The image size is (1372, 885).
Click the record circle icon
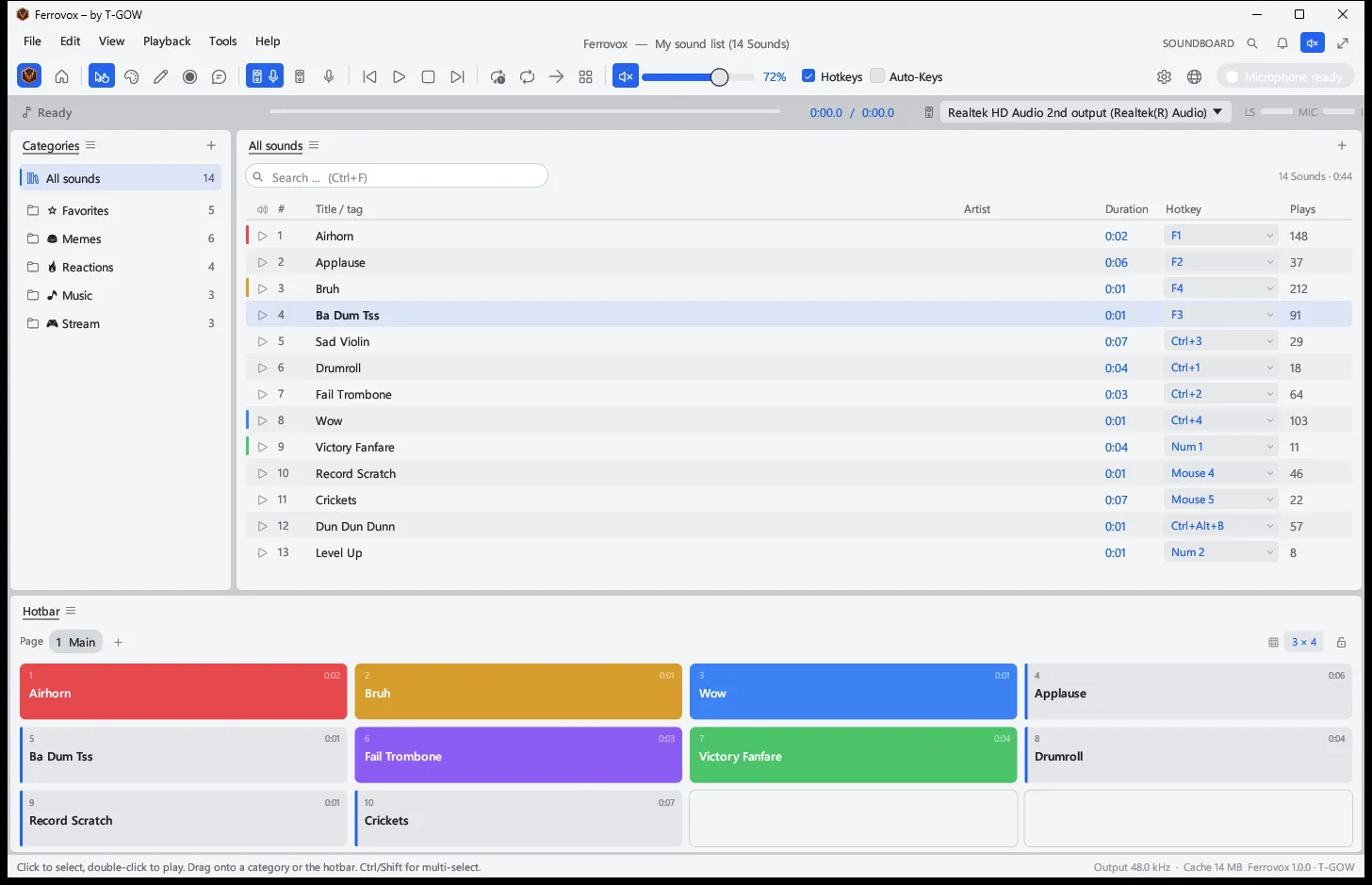click(x=190, y=76)
